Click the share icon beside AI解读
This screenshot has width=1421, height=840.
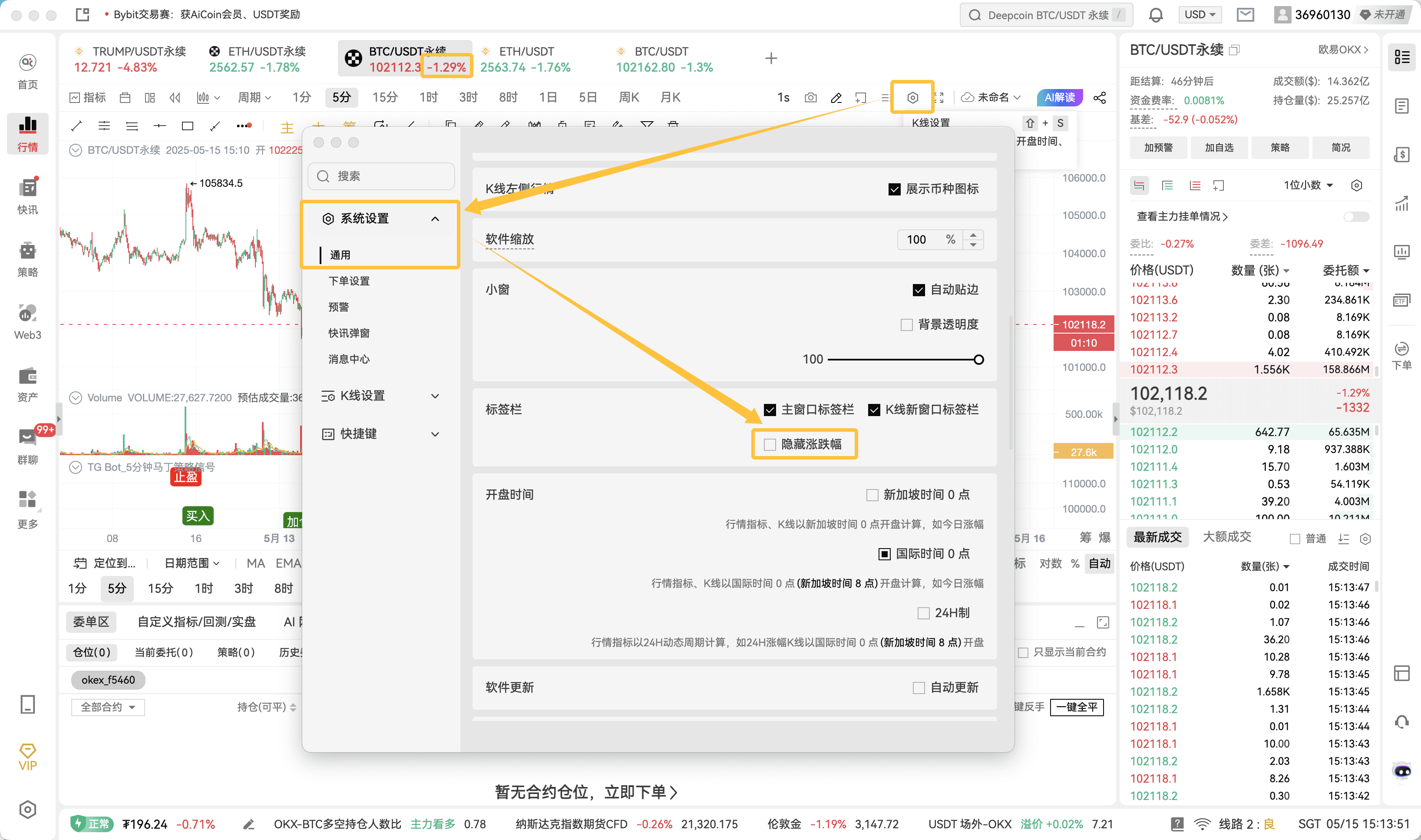pos(1100,97)
